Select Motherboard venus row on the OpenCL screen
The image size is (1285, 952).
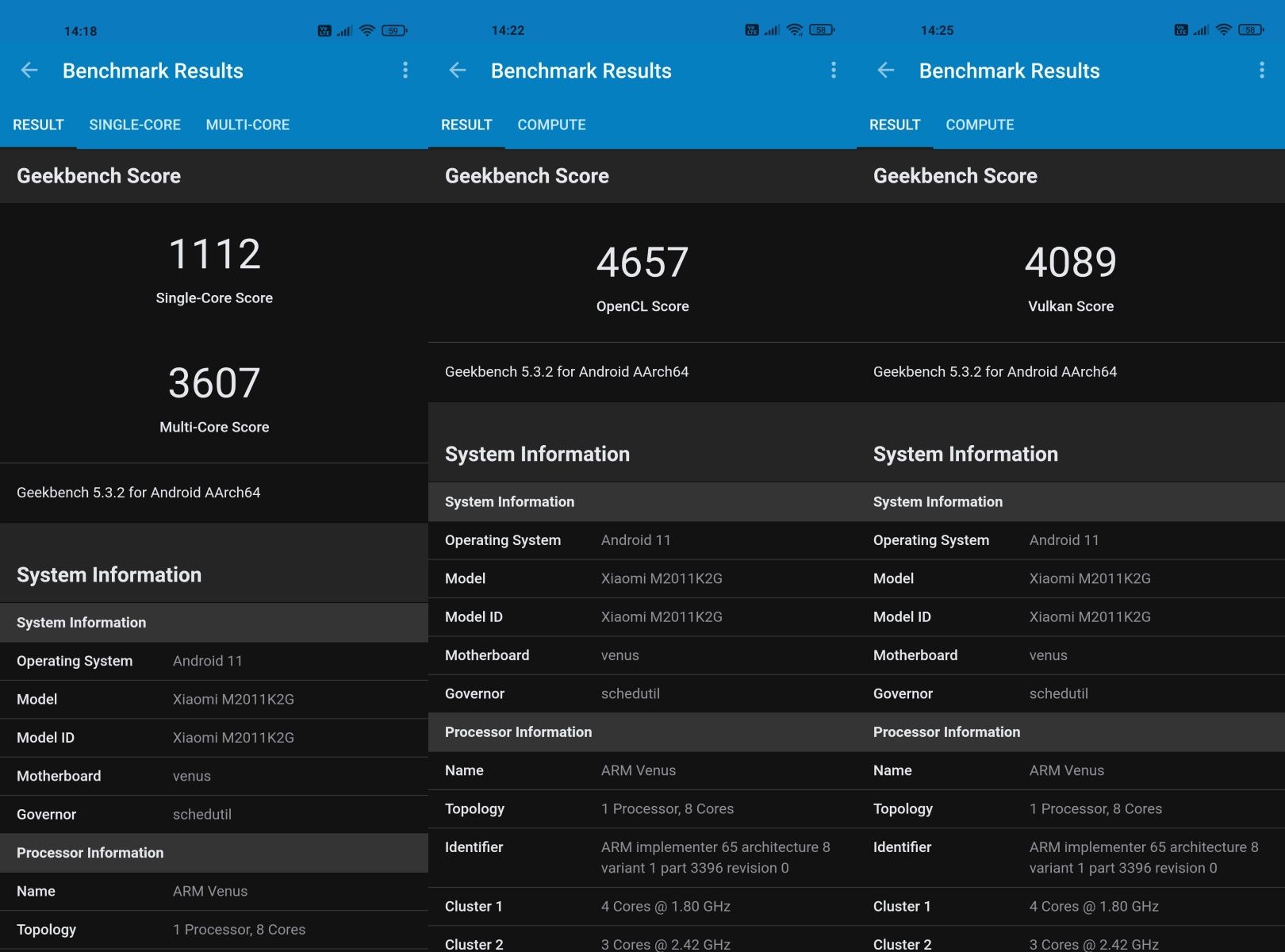click(x=642, y=655)
